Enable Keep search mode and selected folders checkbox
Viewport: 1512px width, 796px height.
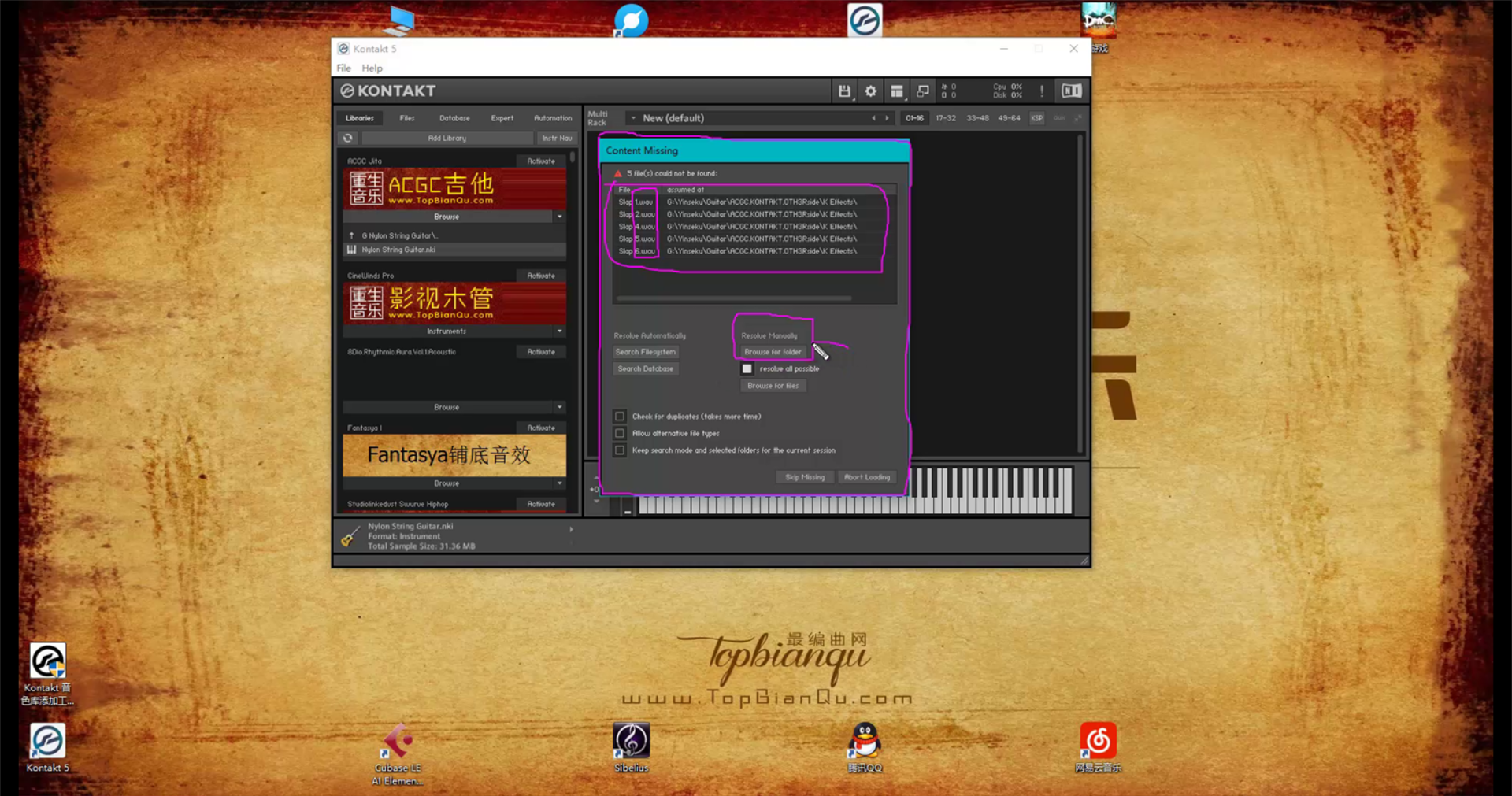coord(620,450)
